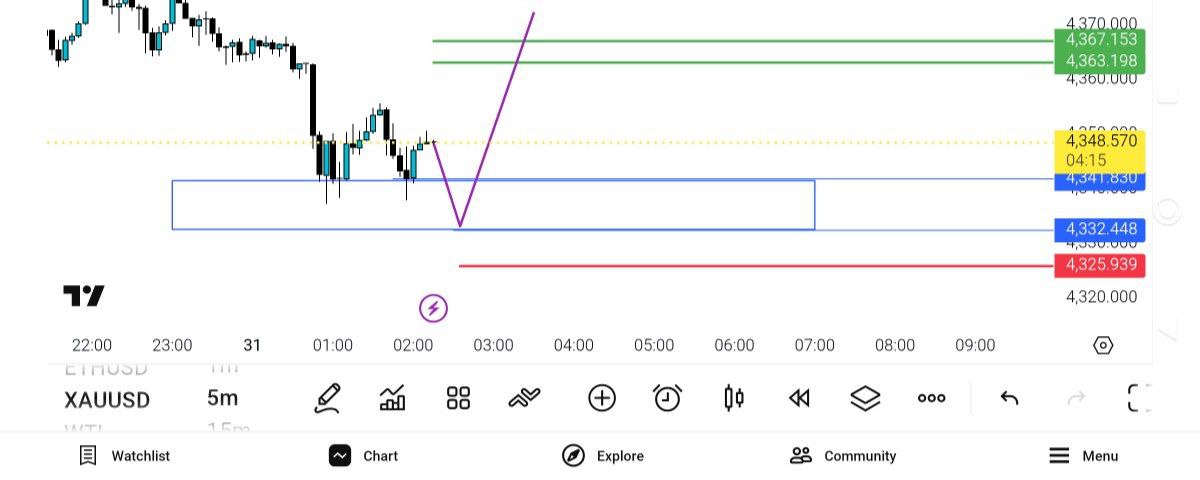Undo the last chart action
This screenshot has width=1200, height=480.
1009,398
